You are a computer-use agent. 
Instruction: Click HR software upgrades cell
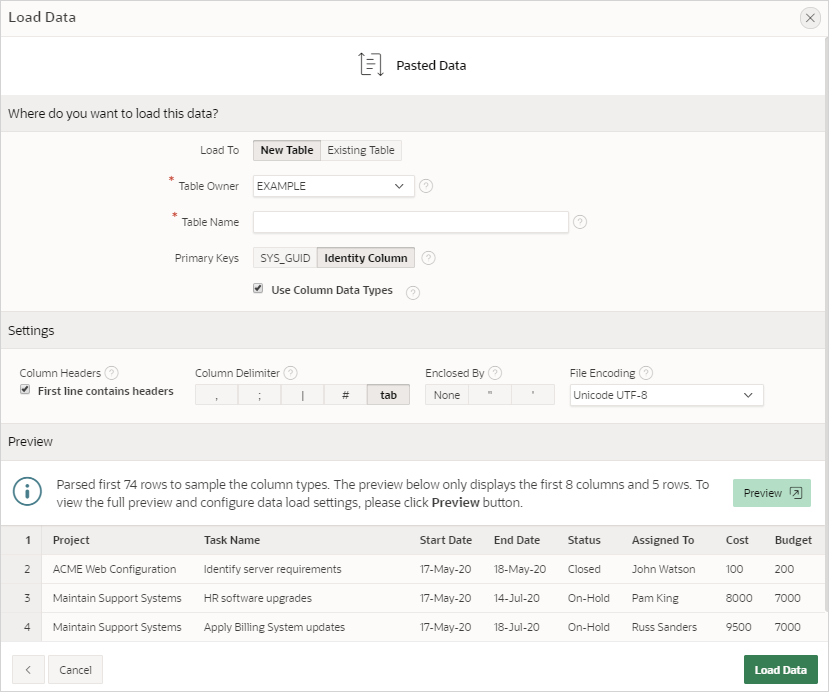coord(257,598)
